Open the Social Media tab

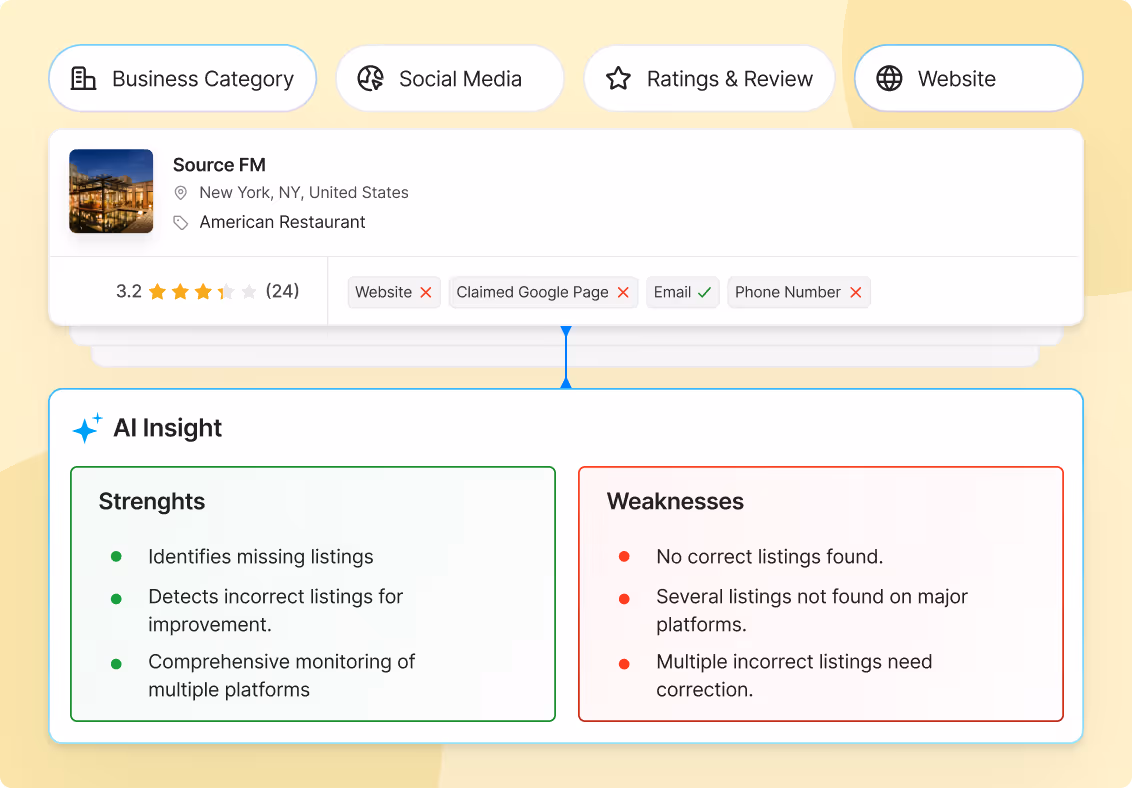click(450, 78)
